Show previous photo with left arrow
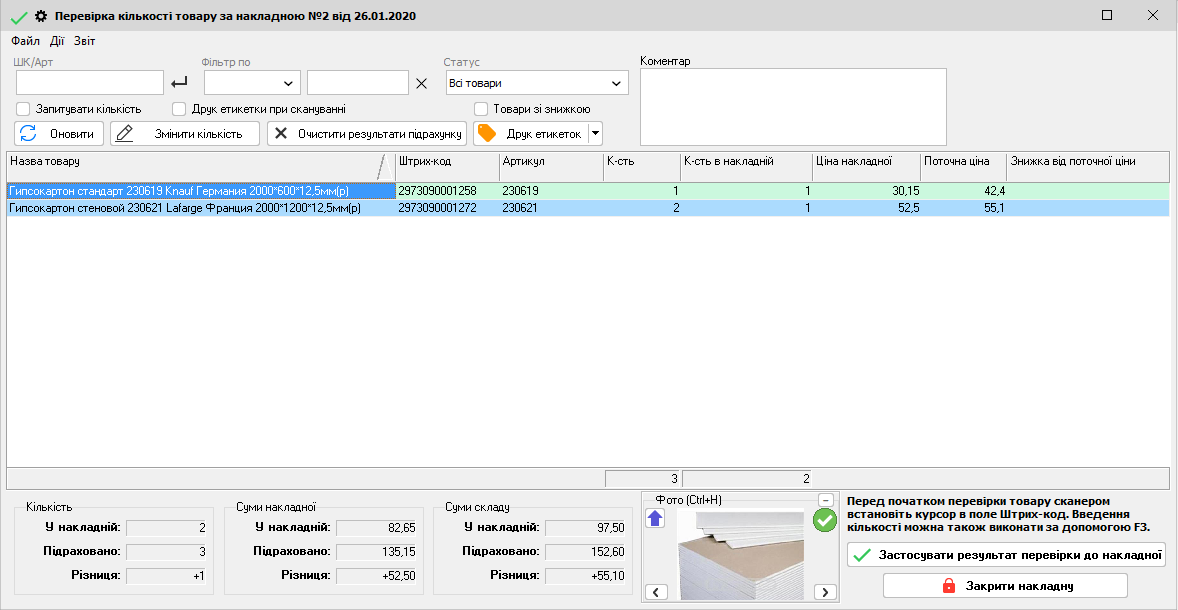 [657, 592]
